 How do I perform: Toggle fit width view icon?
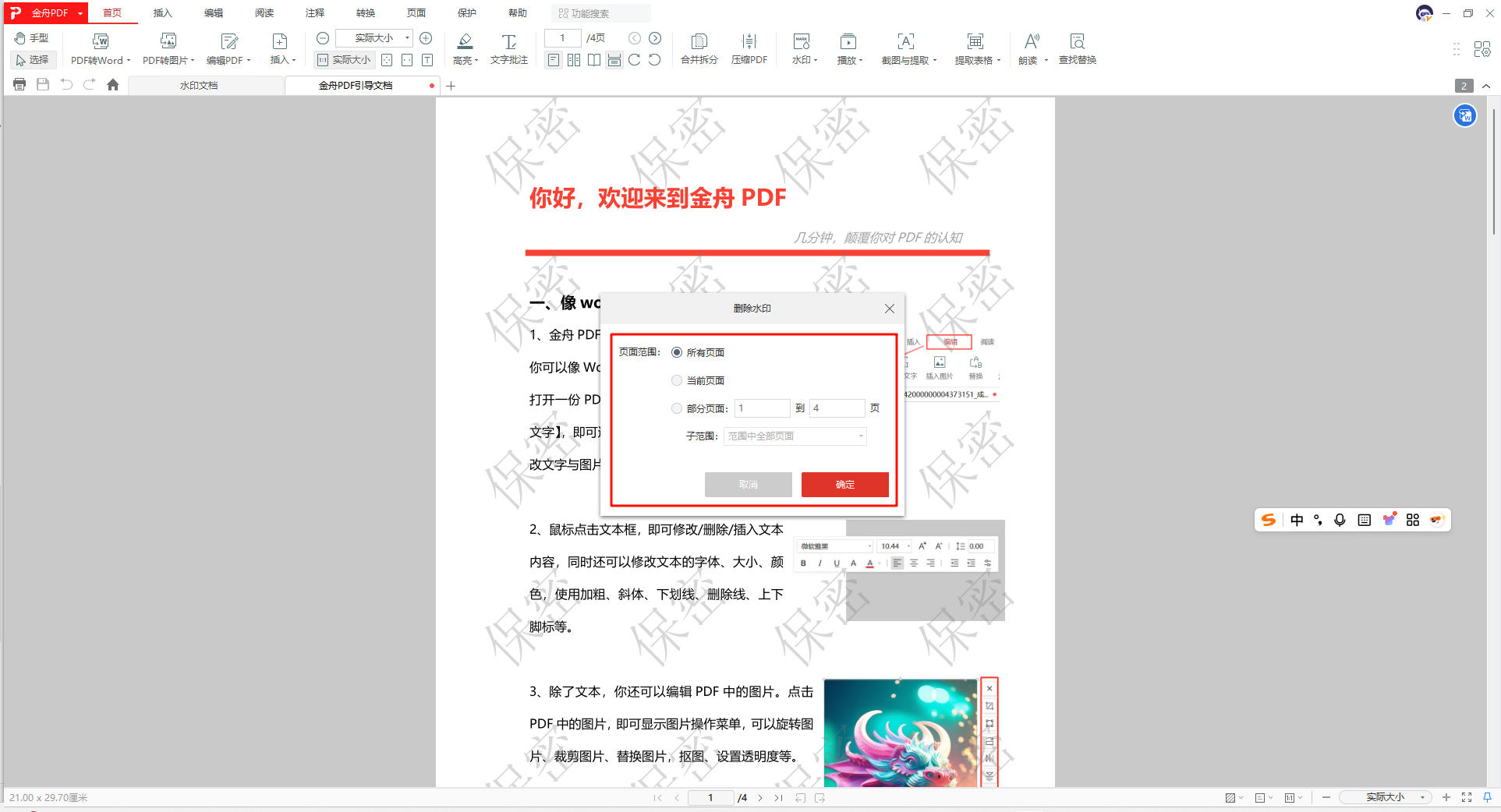[407, 60]
